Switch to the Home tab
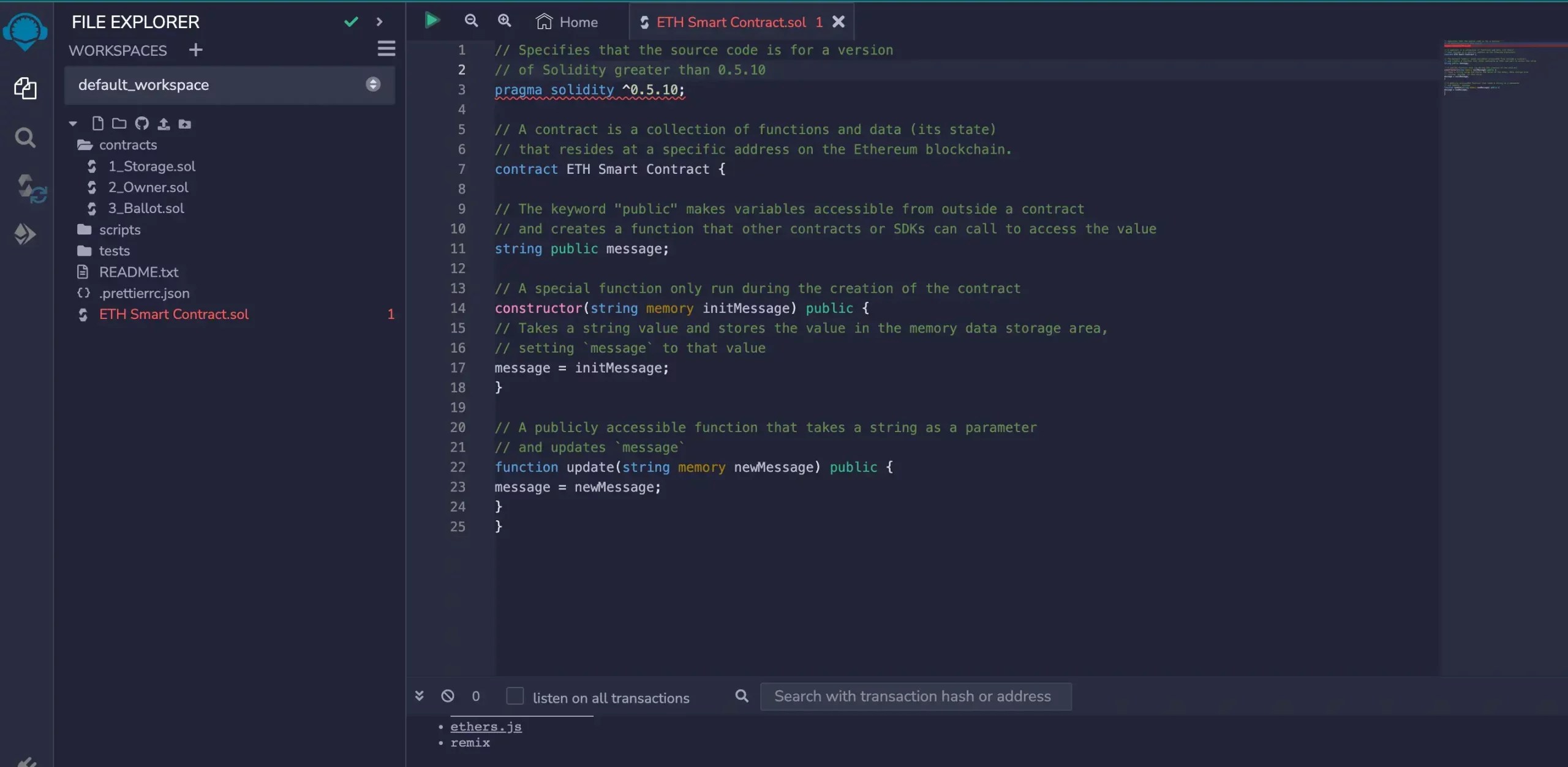 [x=567, y=21]
